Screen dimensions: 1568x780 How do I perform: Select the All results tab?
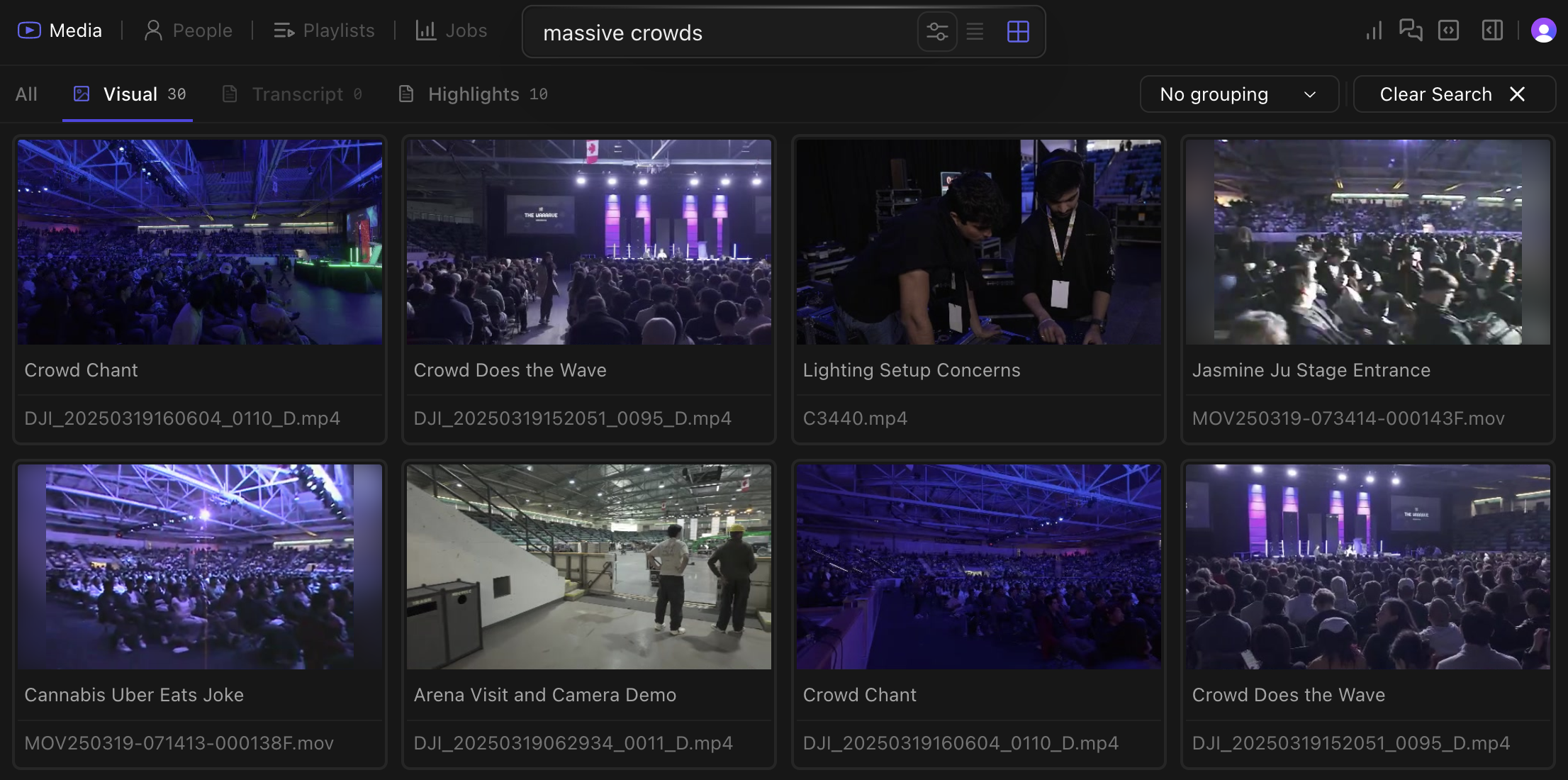26,94
